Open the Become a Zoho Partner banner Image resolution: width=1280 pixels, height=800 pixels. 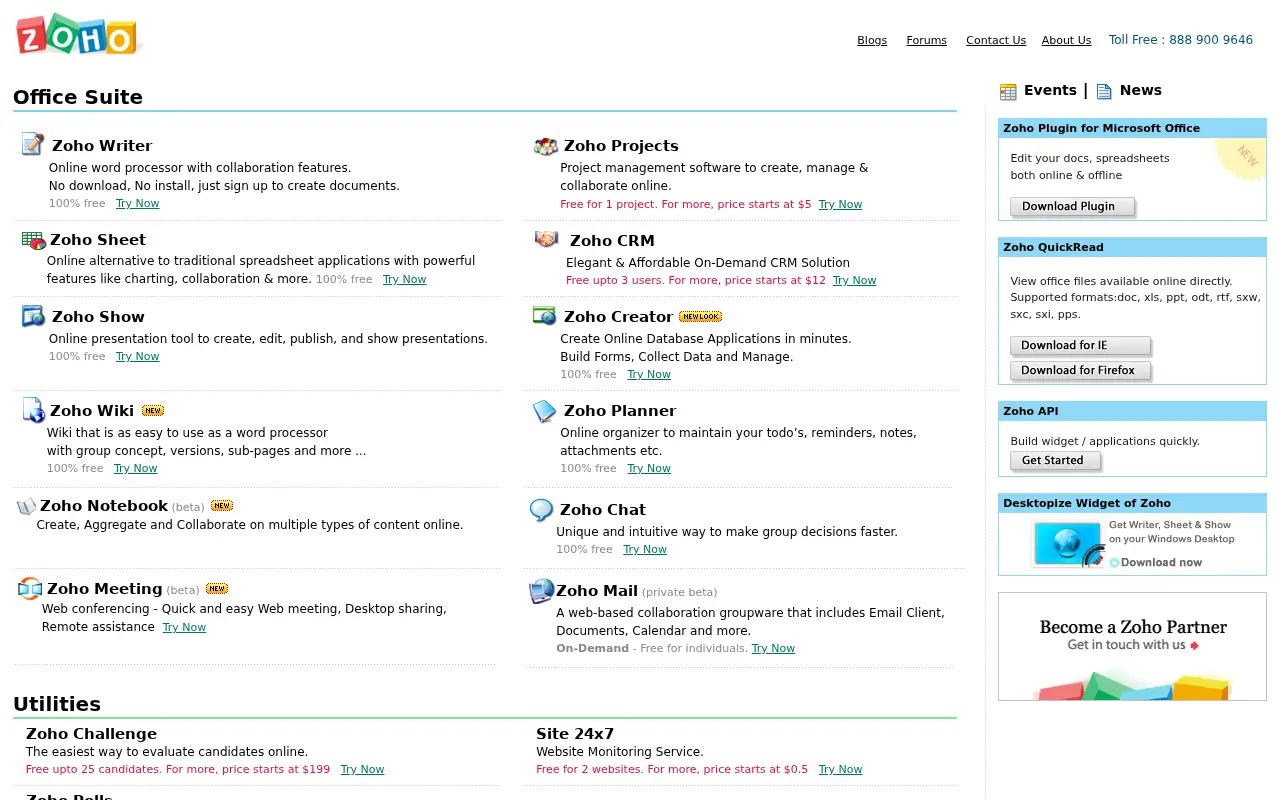click(x=1132, y=646)
